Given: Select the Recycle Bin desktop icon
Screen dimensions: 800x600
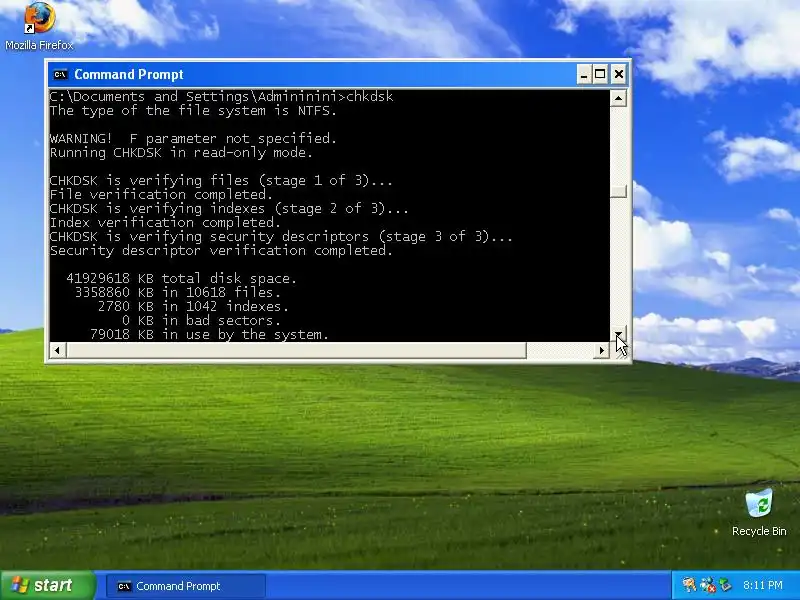Looking at the screenshot, I should (x=759, y=513).
